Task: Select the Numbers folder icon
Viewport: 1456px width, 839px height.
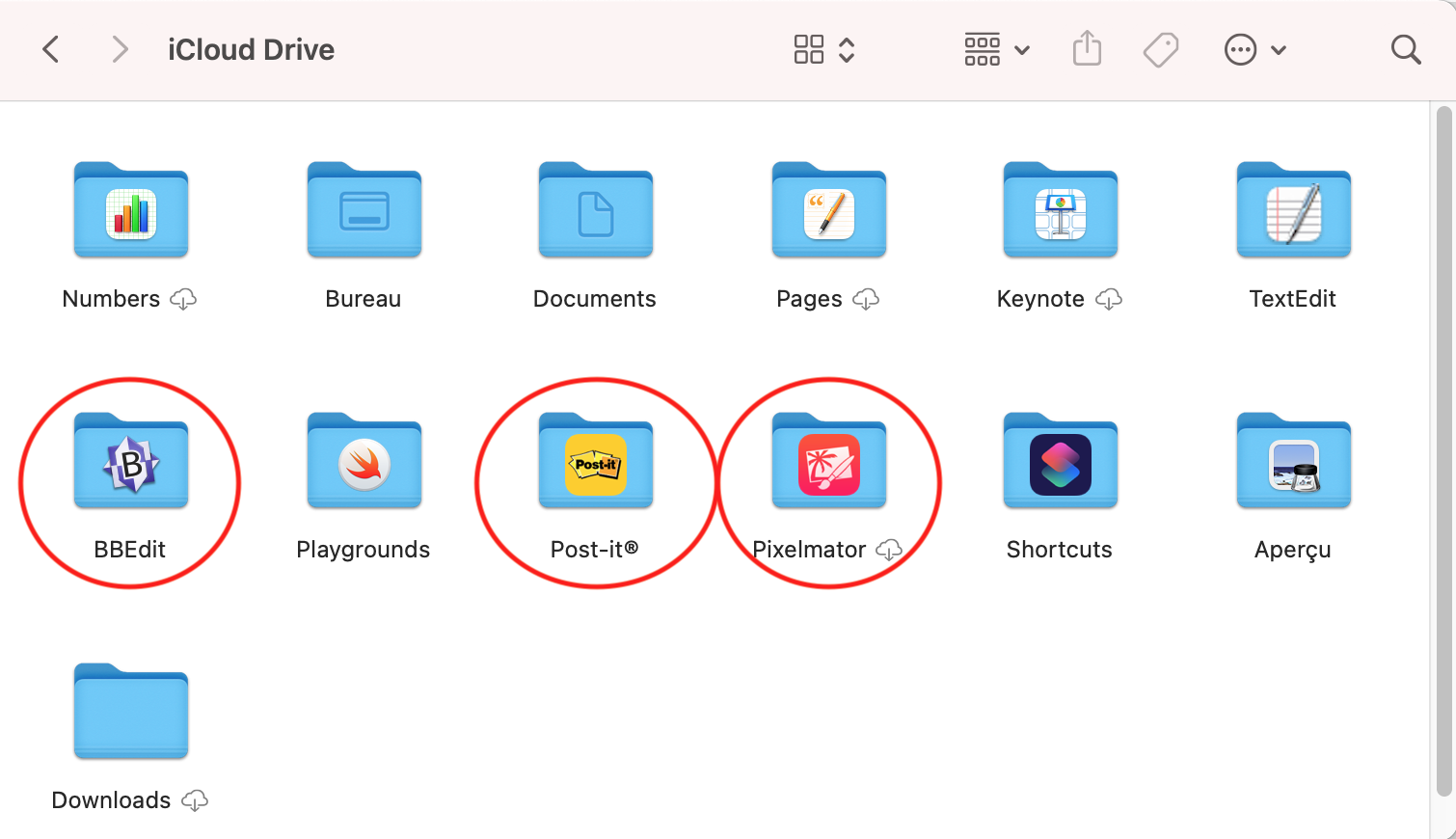Action: pyautogui.click(x=131, y=210)
